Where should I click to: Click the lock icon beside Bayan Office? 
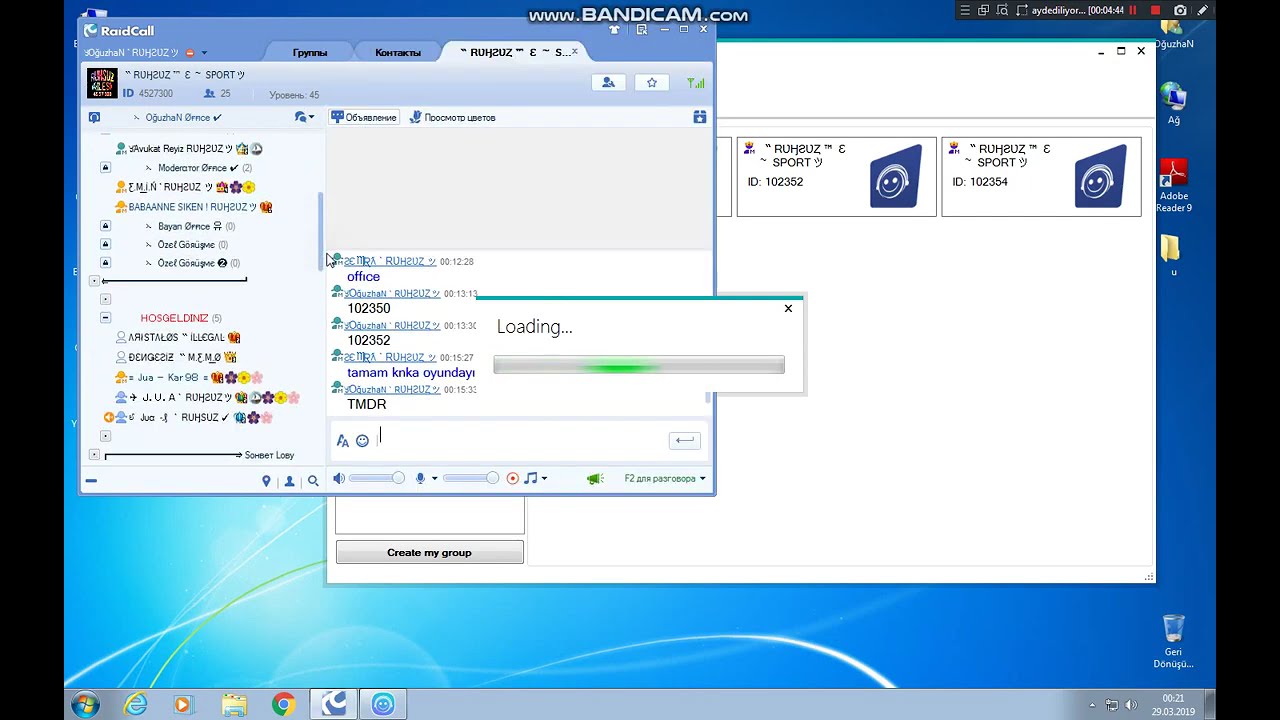(105, 226)
